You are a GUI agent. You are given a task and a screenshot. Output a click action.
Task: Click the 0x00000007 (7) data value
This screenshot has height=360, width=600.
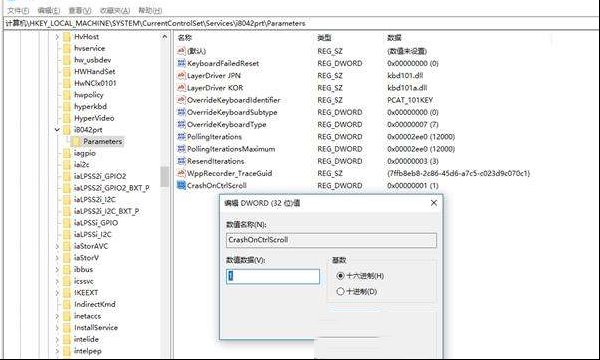pyautogui.click(x=413, y=124)
